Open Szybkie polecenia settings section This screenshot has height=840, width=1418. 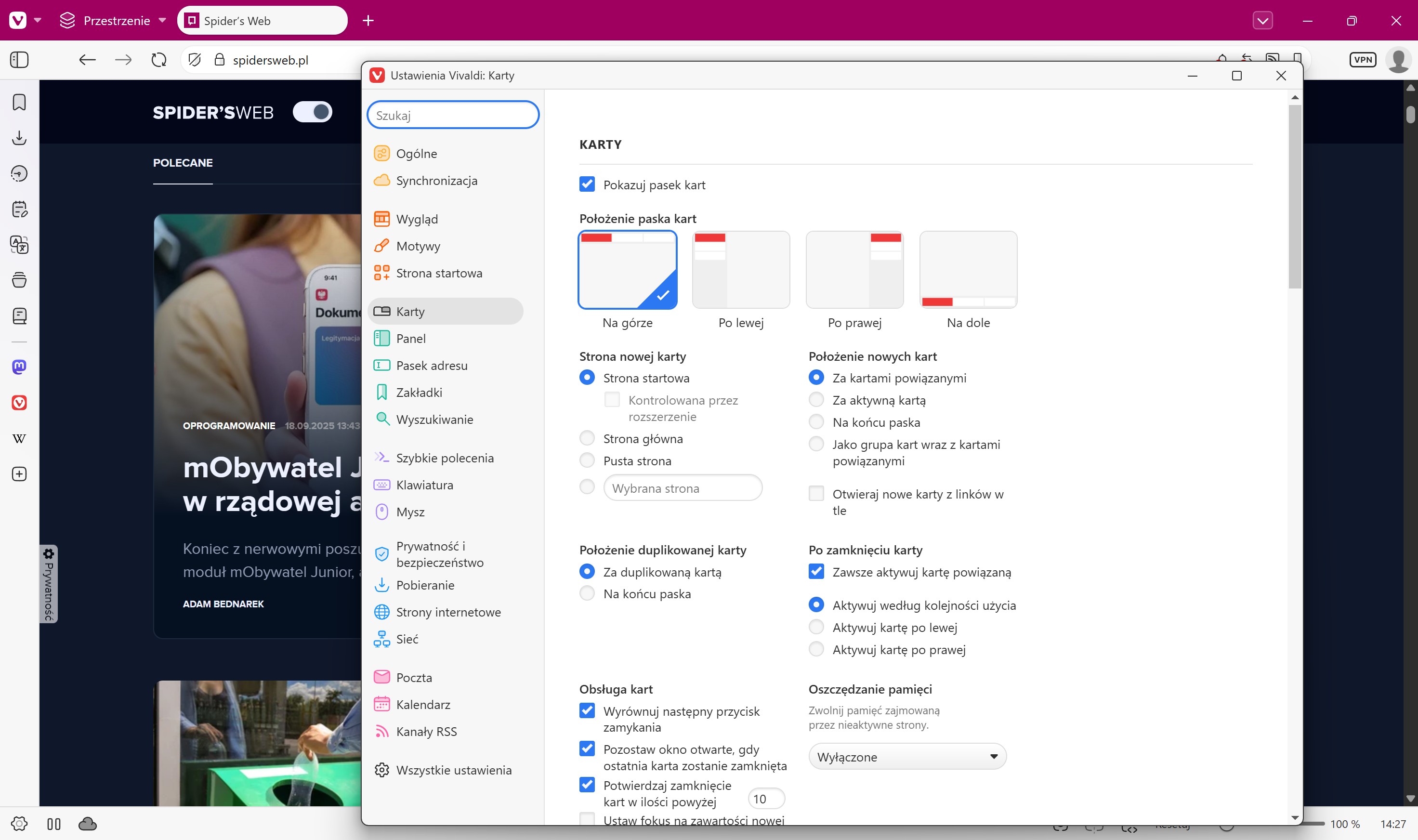point(445,458)
